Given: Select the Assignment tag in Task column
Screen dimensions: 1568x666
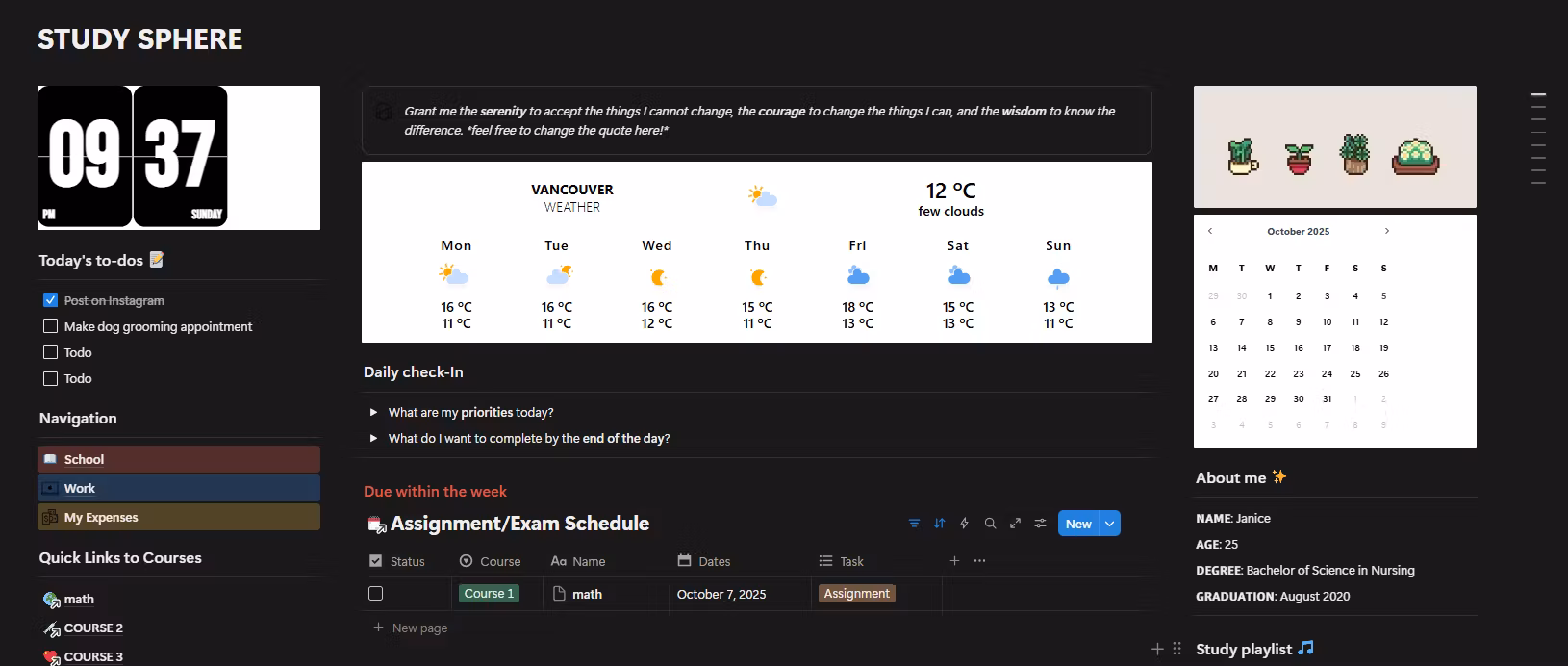Looking at the screenshot, I should coord(856,594).
